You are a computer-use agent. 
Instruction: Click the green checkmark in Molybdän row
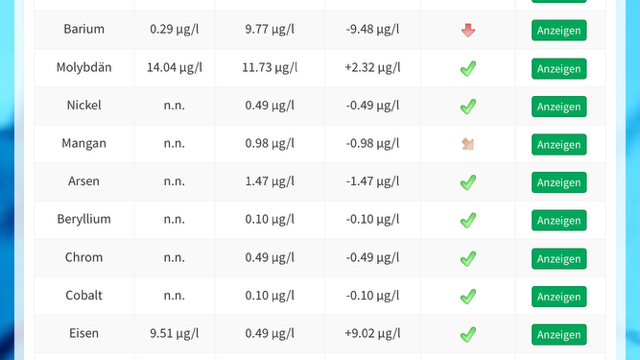[x=468, y=69]
